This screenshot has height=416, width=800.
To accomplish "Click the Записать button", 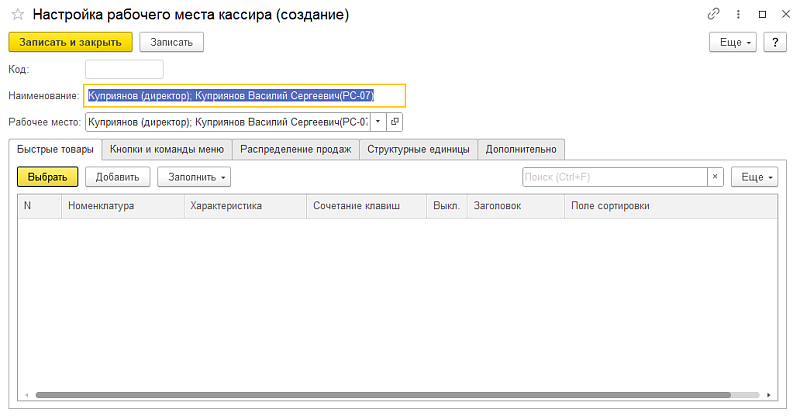I will coord(172,42).
